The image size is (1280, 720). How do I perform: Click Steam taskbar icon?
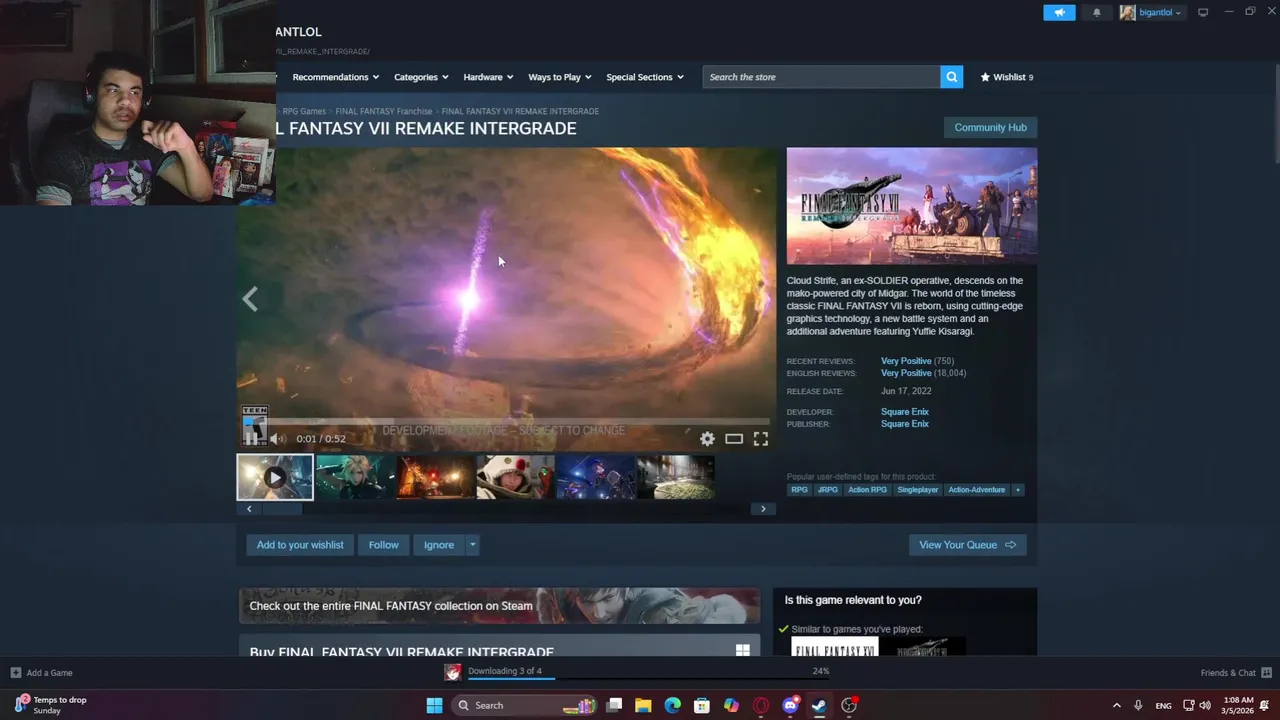819,705
